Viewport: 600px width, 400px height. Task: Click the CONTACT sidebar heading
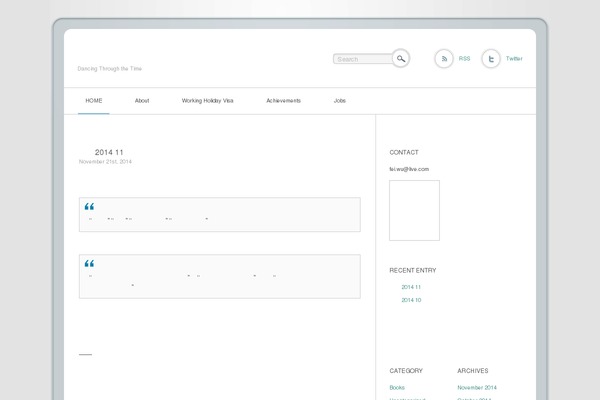404,152
